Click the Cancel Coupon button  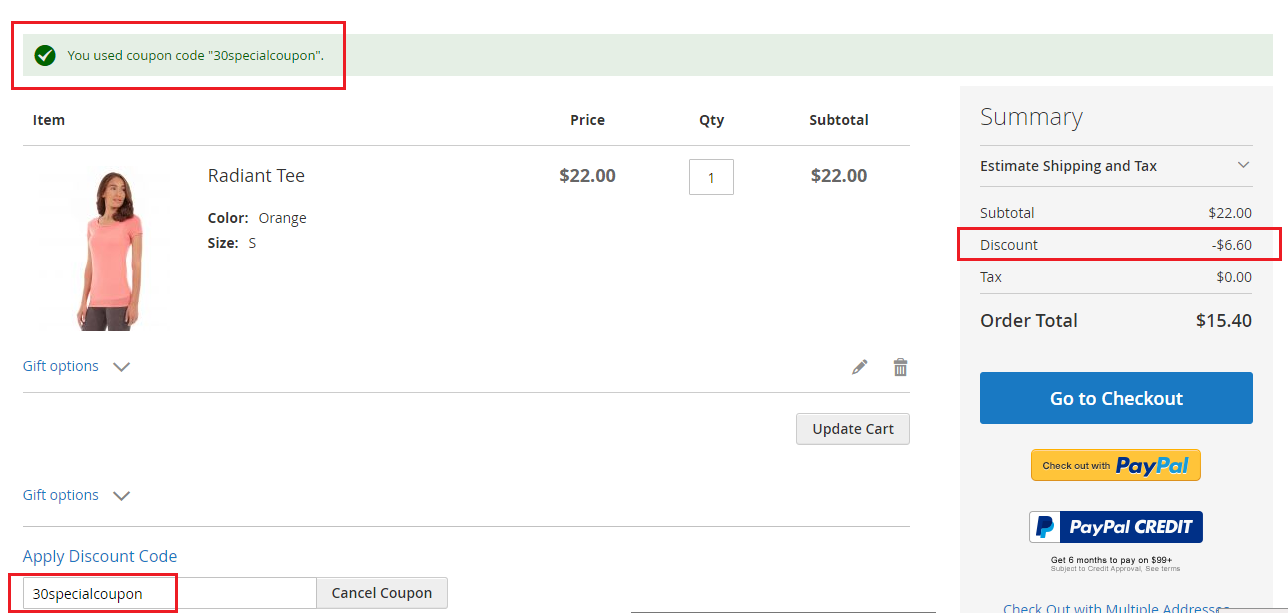point(382,593)
